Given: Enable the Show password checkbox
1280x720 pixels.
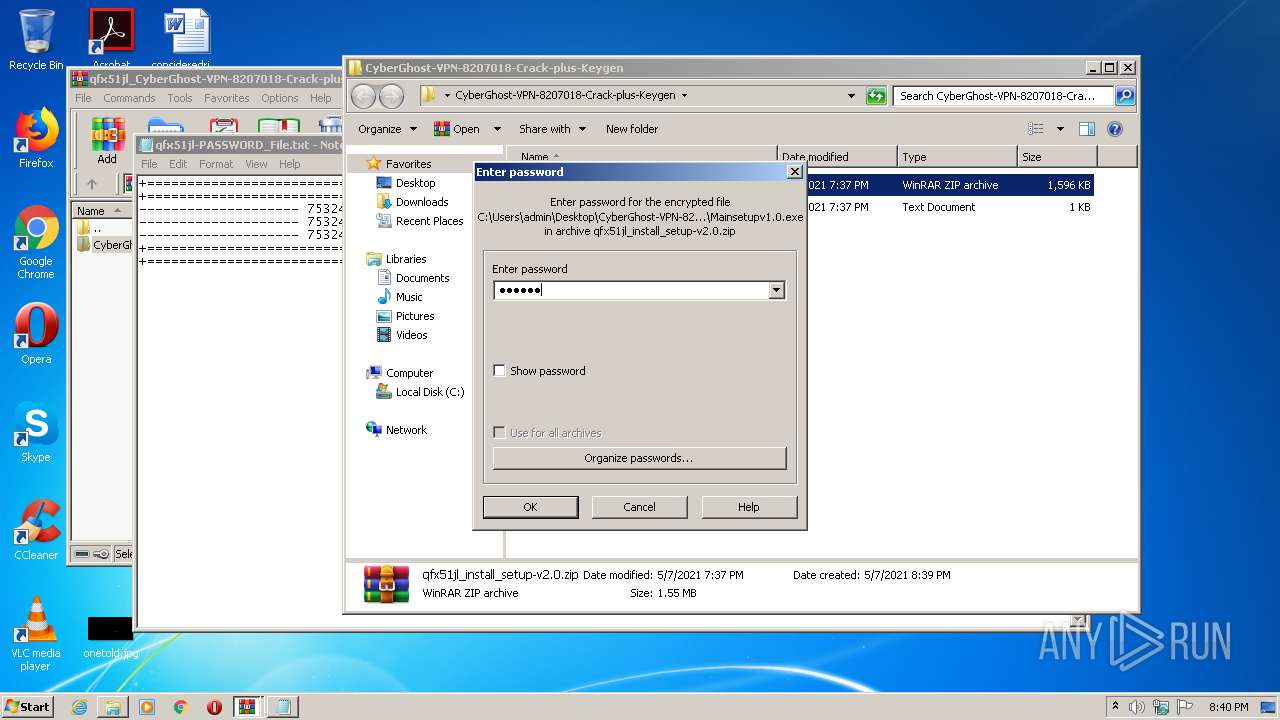Looking at the screenshot, I should tap(499, 371).
